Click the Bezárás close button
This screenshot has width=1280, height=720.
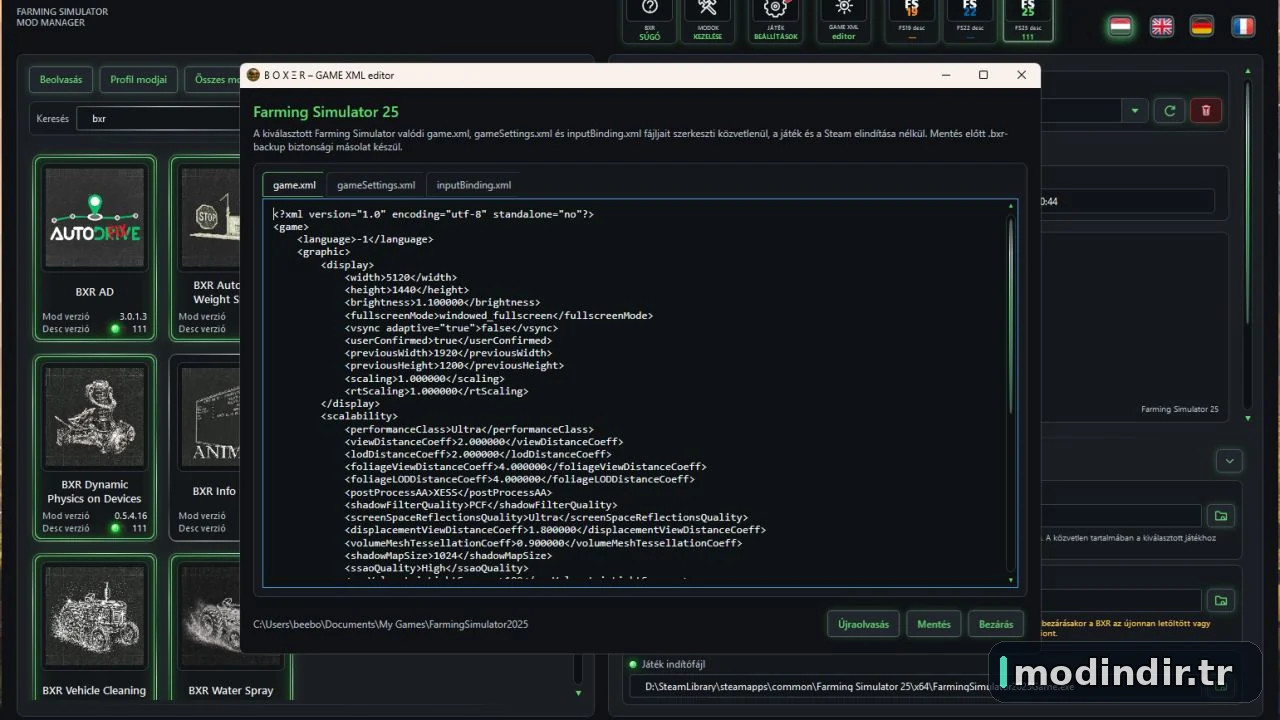tap(995, 624)
